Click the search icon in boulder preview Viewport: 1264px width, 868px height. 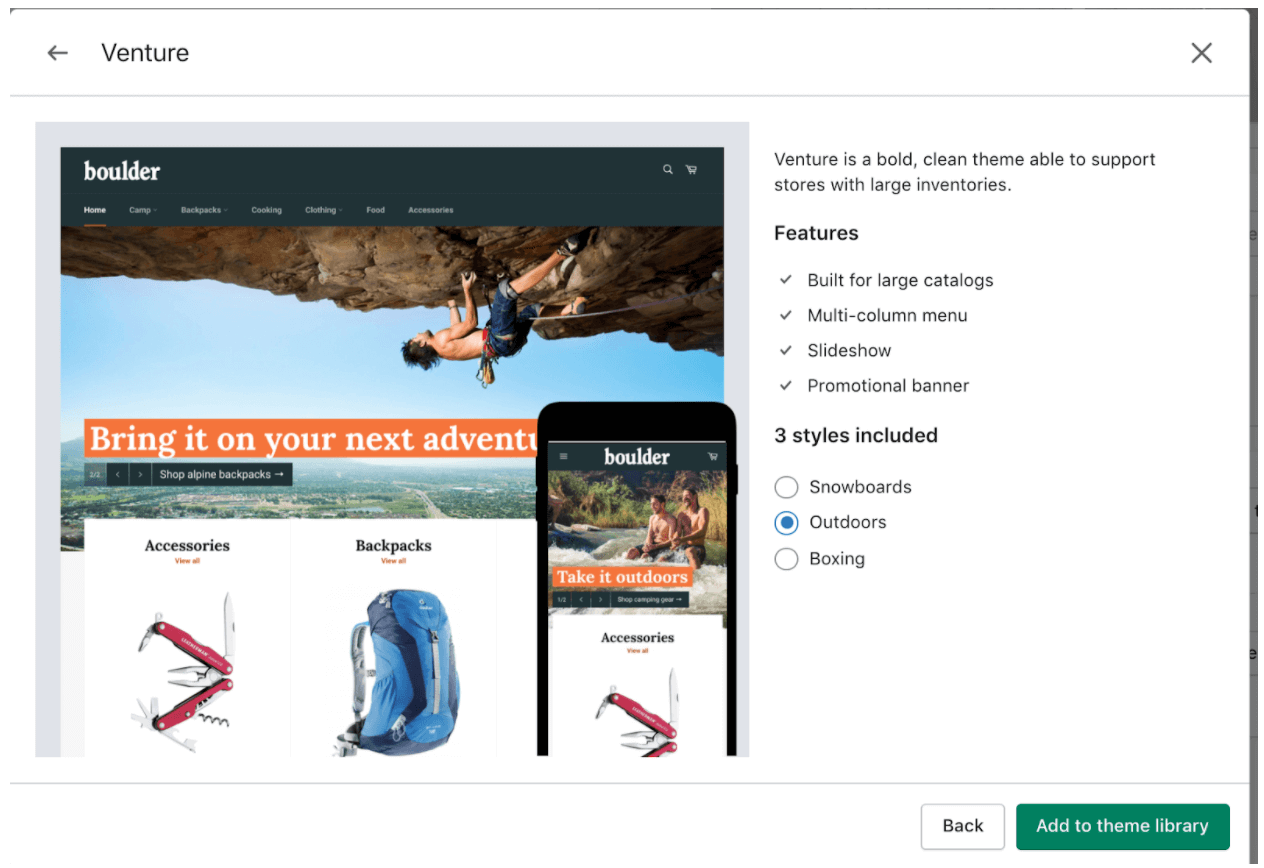668,170
